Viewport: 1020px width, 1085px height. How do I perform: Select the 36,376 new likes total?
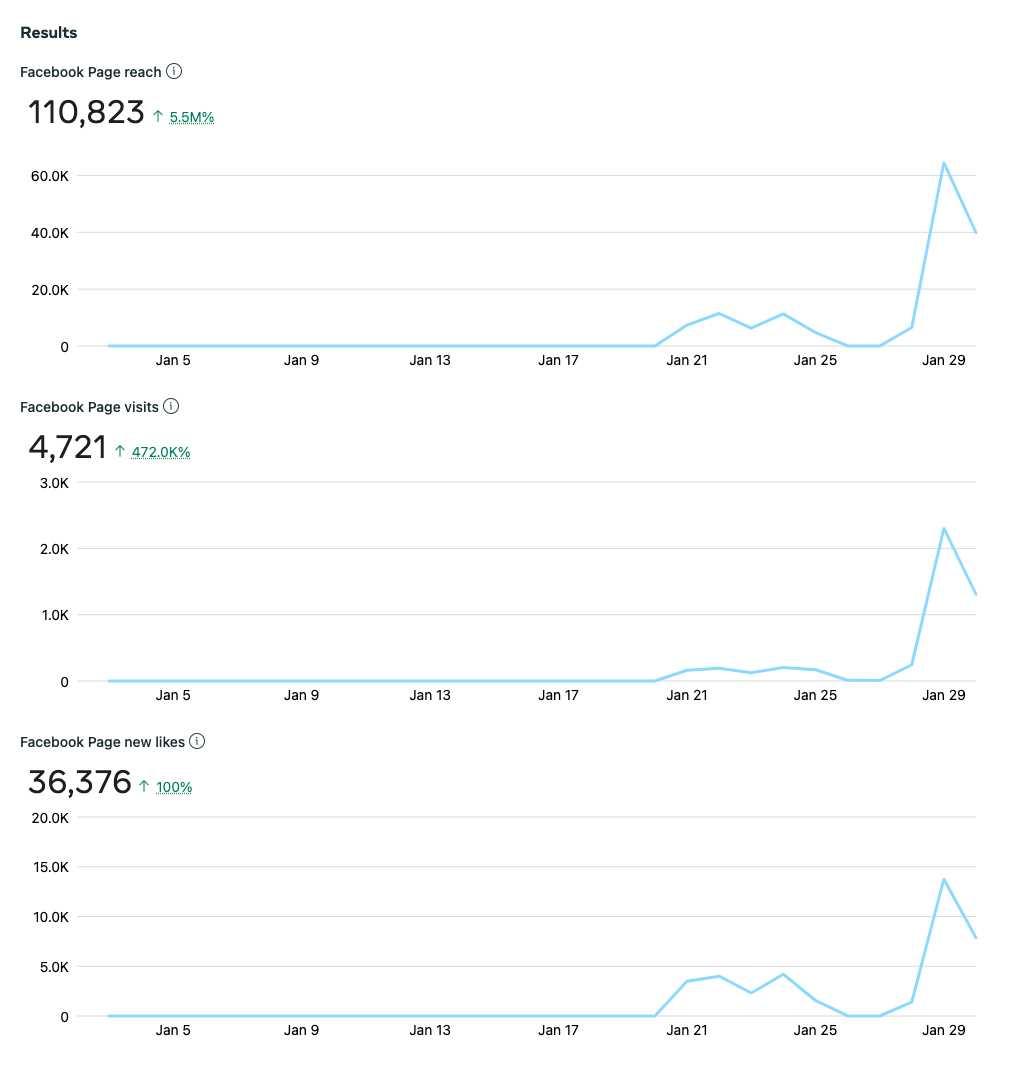tap(80, 782)
